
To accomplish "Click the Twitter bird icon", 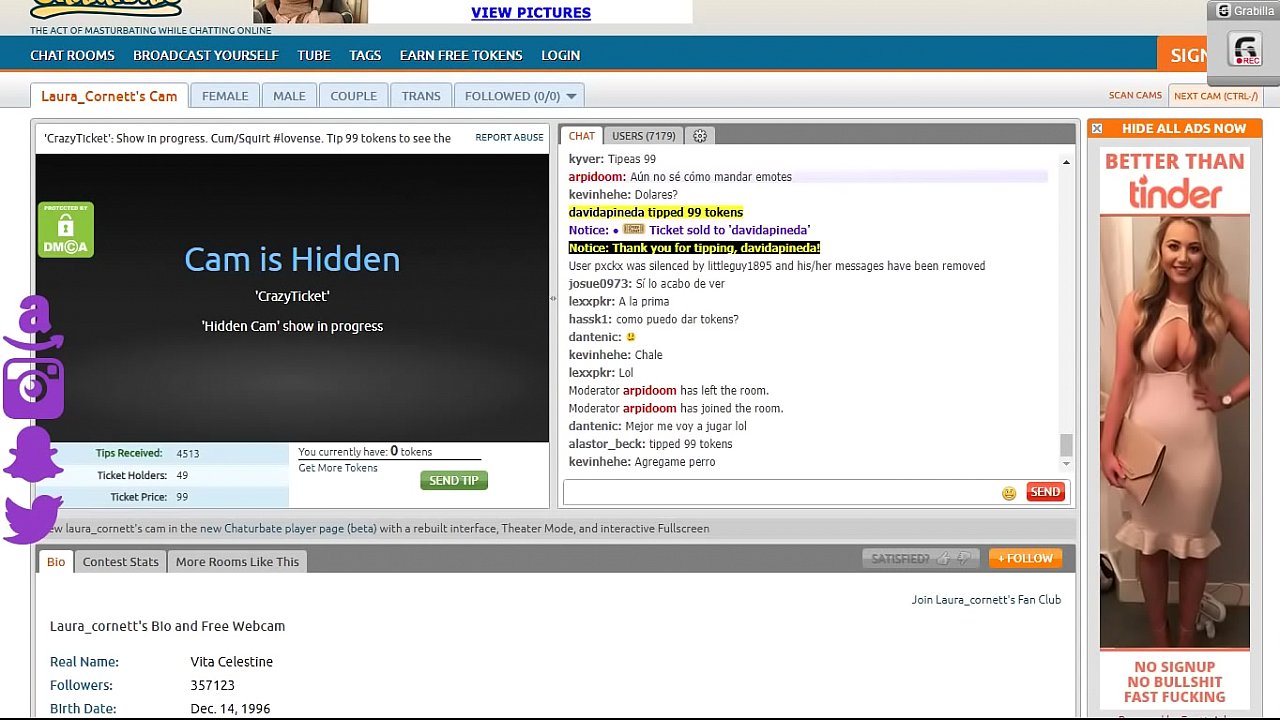I will tap(34, 518).
